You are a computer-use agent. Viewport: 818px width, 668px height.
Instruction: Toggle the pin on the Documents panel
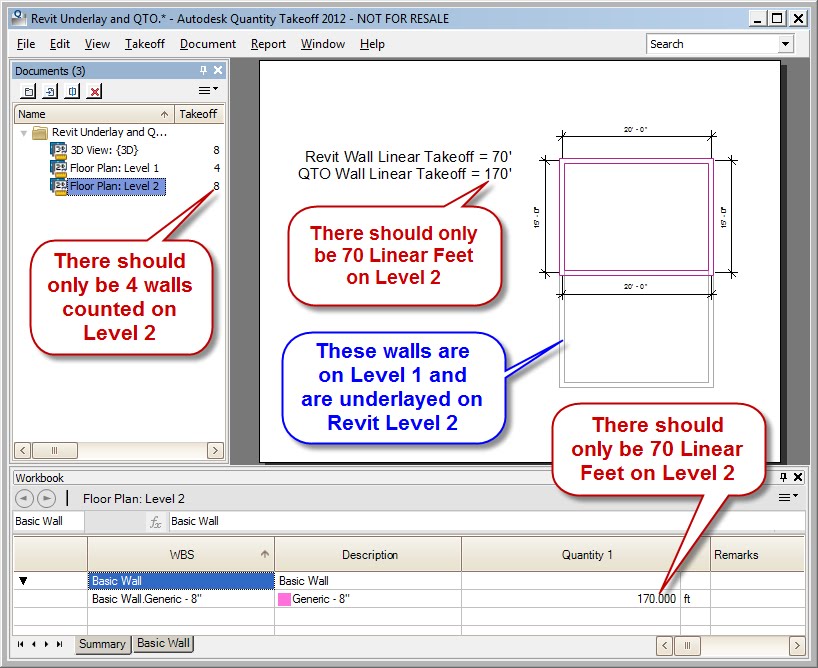(202, 70)
